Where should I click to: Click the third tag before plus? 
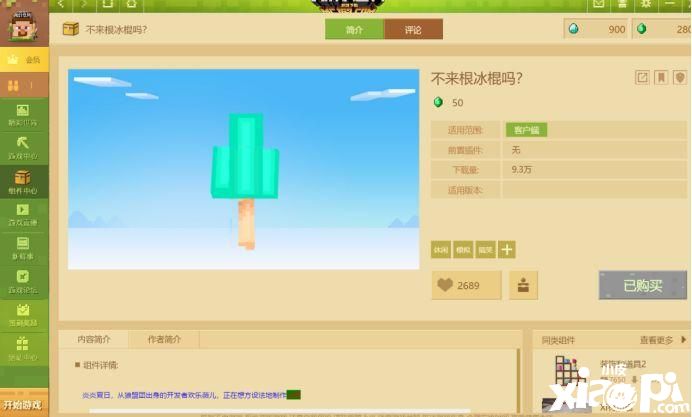(485, 250)
